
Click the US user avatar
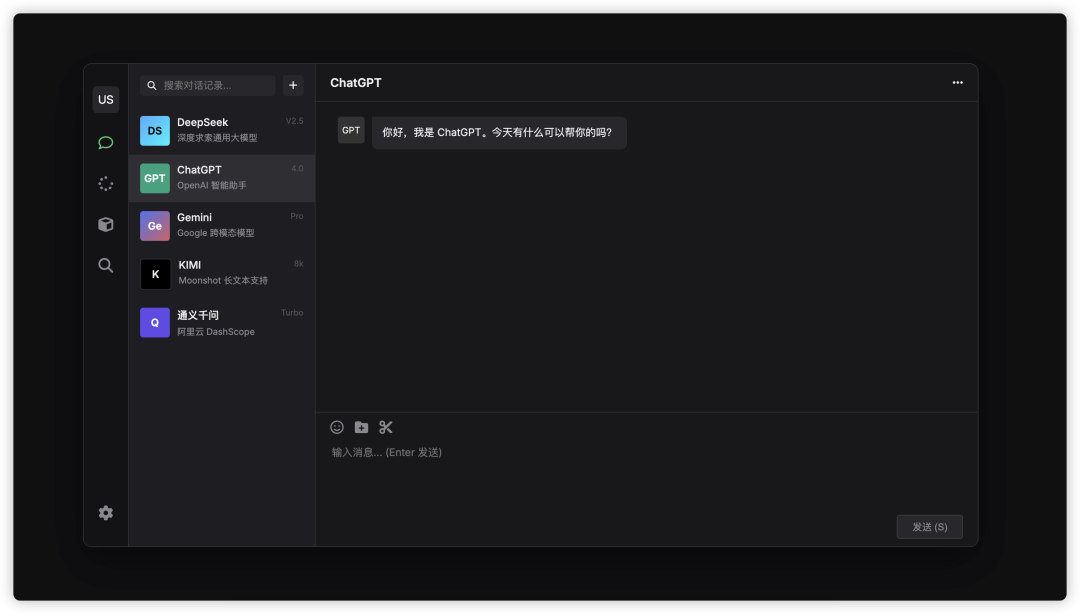[105, 99]
